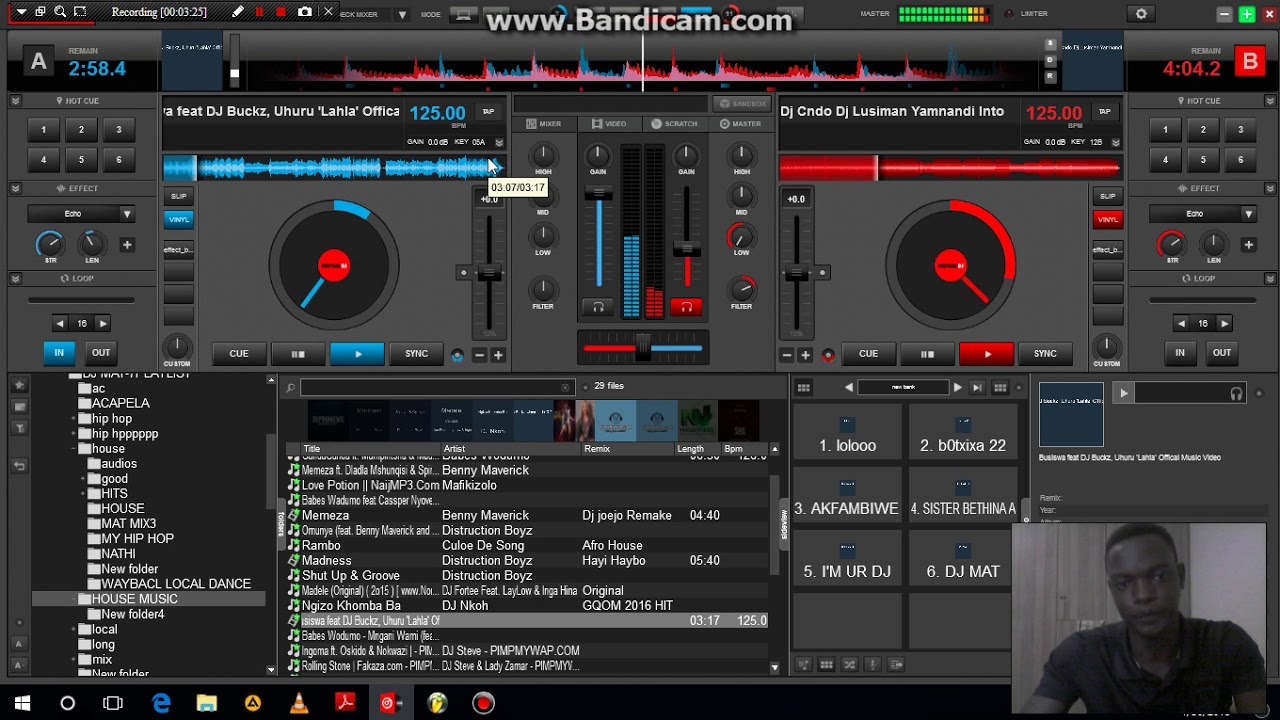Toggle loop IN on deck B
1280x720 pixels.
point(1180,352)
